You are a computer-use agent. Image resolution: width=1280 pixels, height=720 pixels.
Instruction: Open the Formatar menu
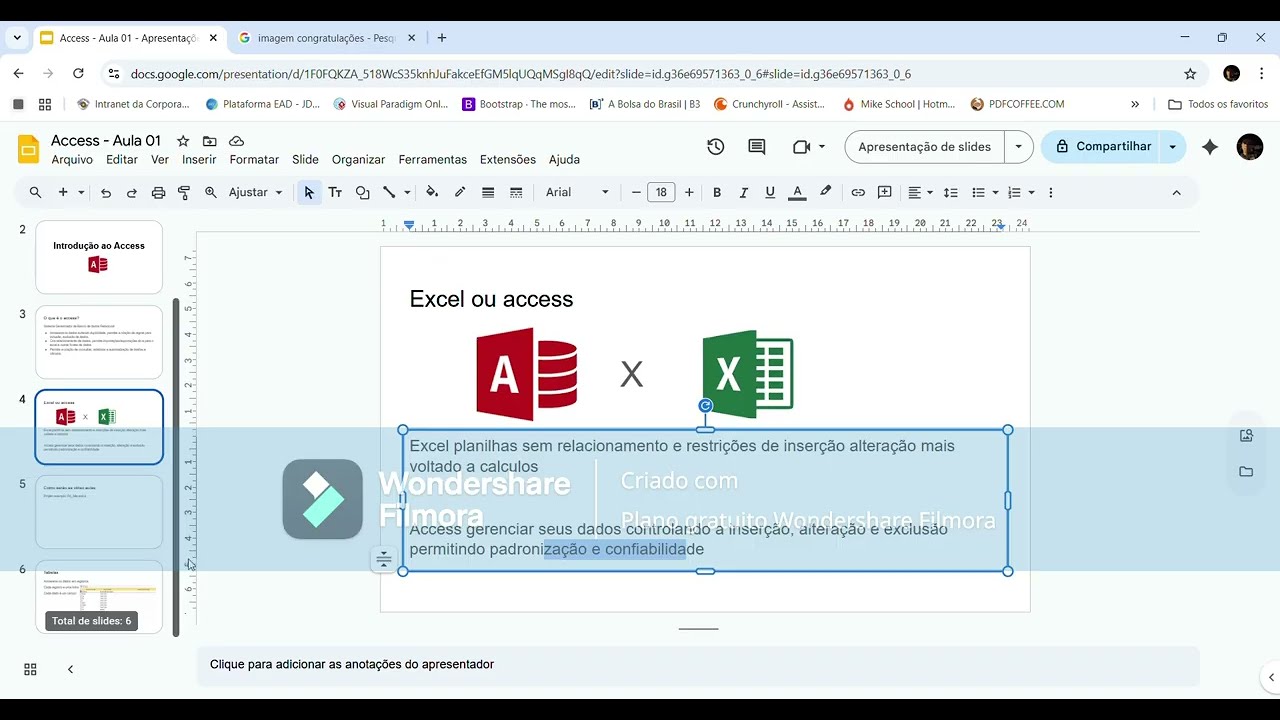254,160
